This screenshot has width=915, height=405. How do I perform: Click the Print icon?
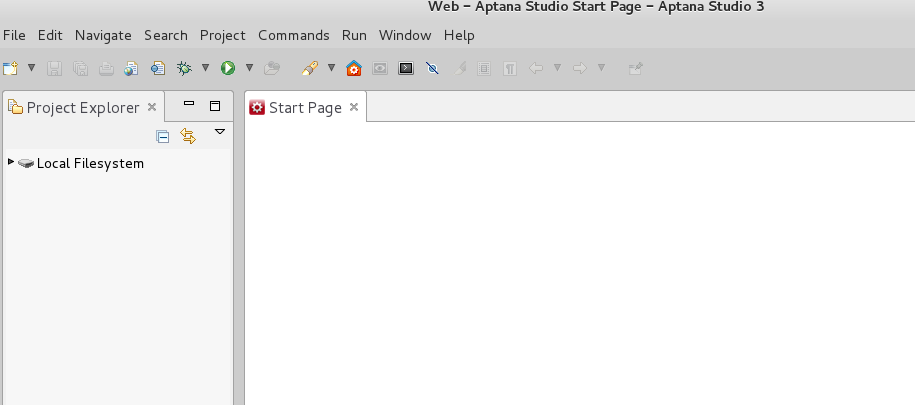click(106, 68)
